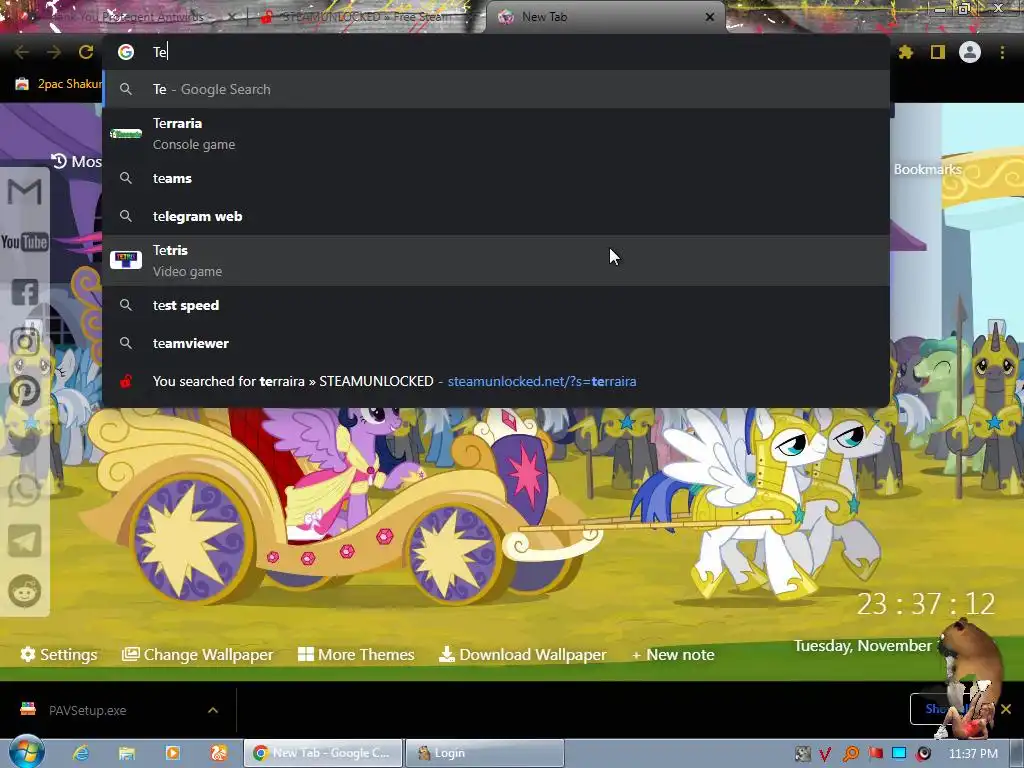The height and width of the screenshot is (768, 1024).
Task: Switch to the STEAMUNLOCKED tab
Action: 366,17
